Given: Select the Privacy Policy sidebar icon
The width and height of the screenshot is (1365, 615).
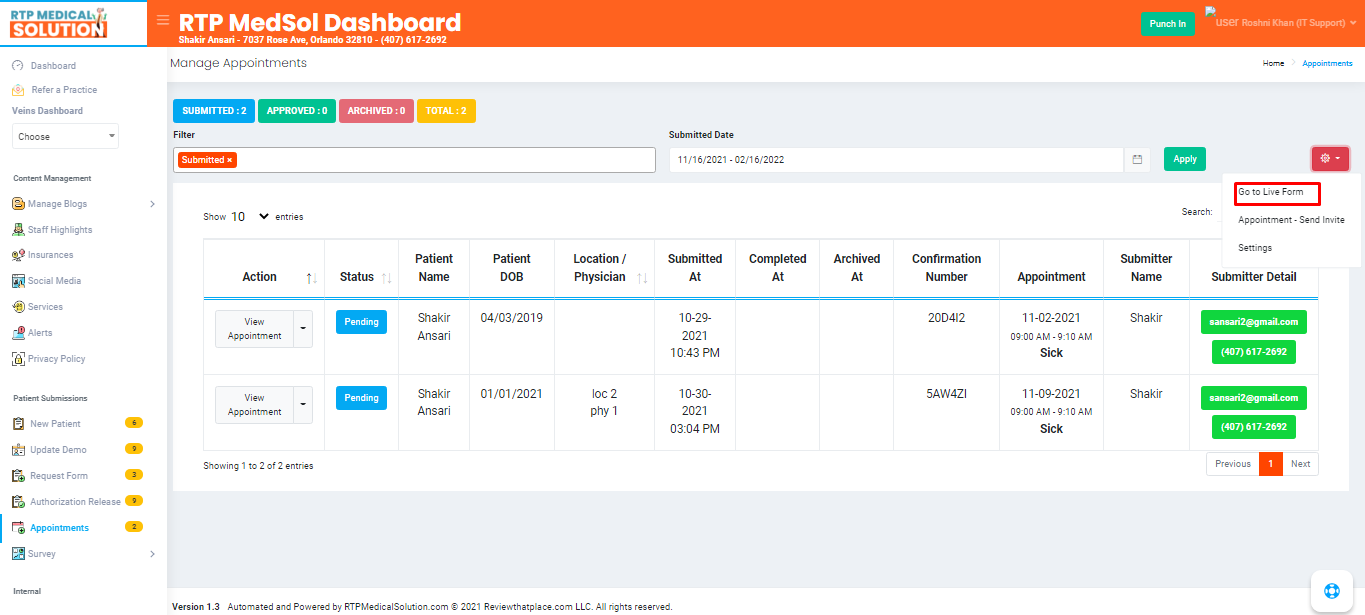Looking at the screenshot, I should click(x=19, y=359).
